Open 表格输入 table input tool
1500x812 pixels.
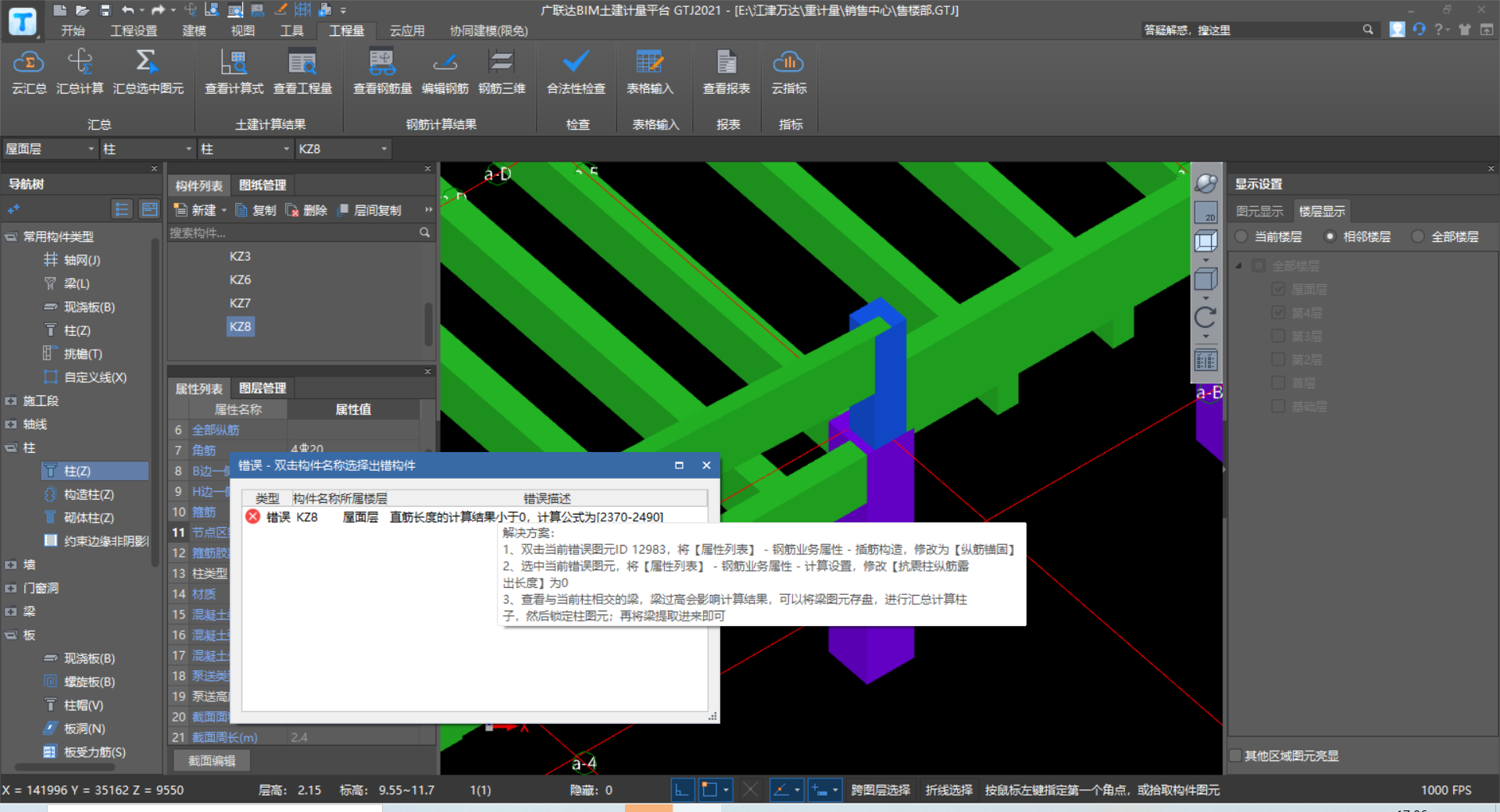(x=650, y=71)
